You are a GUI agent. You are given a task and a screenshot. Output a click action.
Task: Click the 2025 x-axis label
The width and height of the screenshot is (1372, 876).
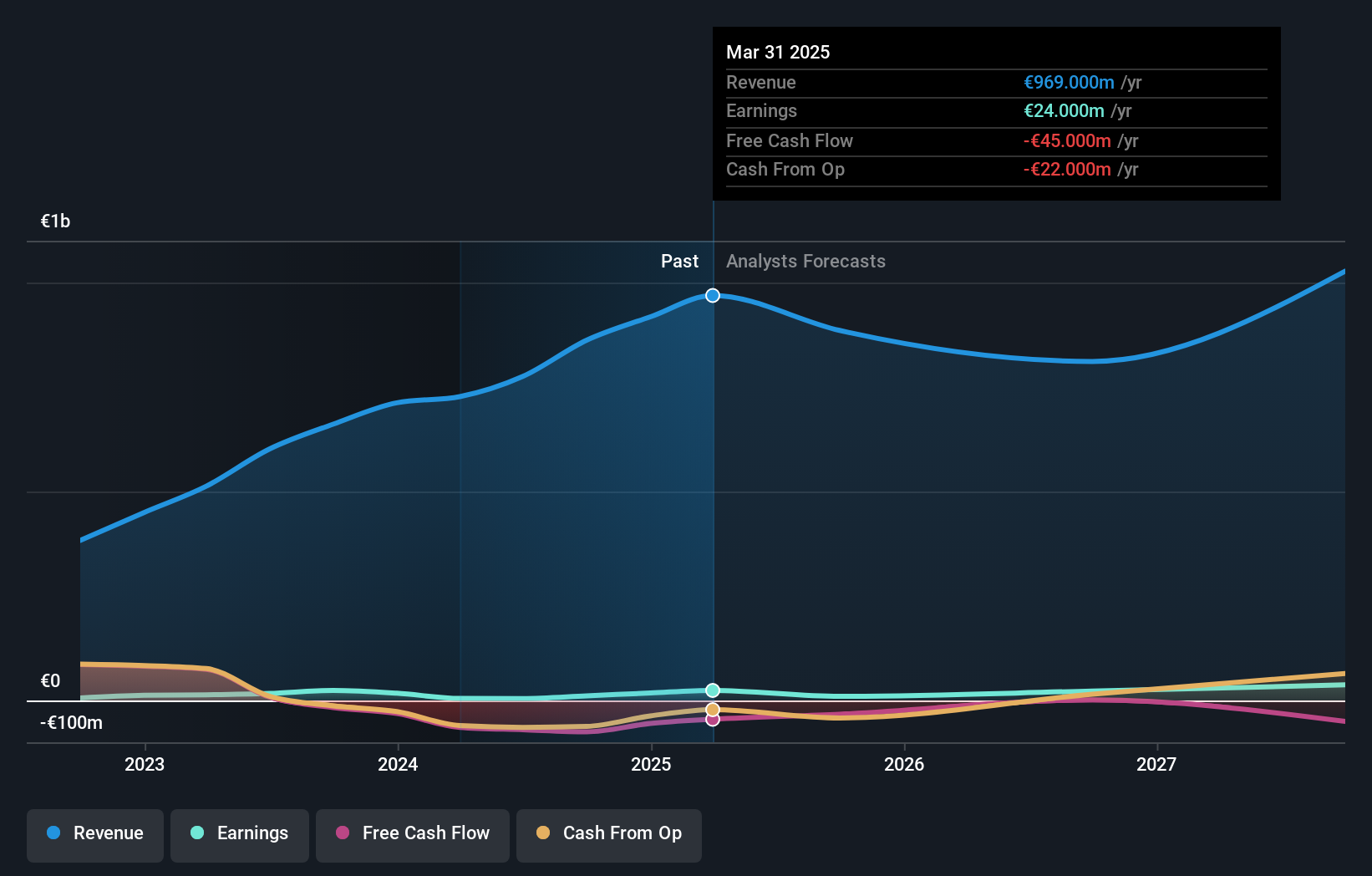pyautogui.click(x=651, y=764)
